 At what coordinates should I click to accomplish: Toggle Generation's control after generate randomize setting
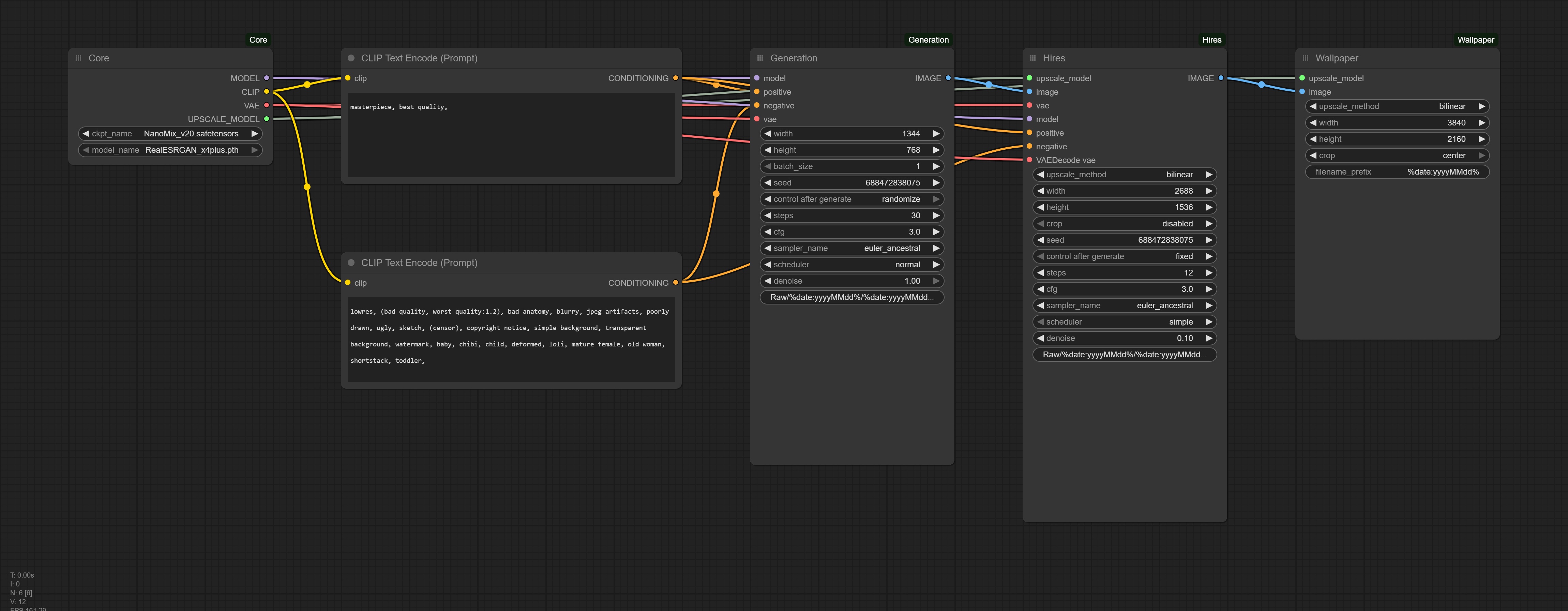(x=851, y=199)
